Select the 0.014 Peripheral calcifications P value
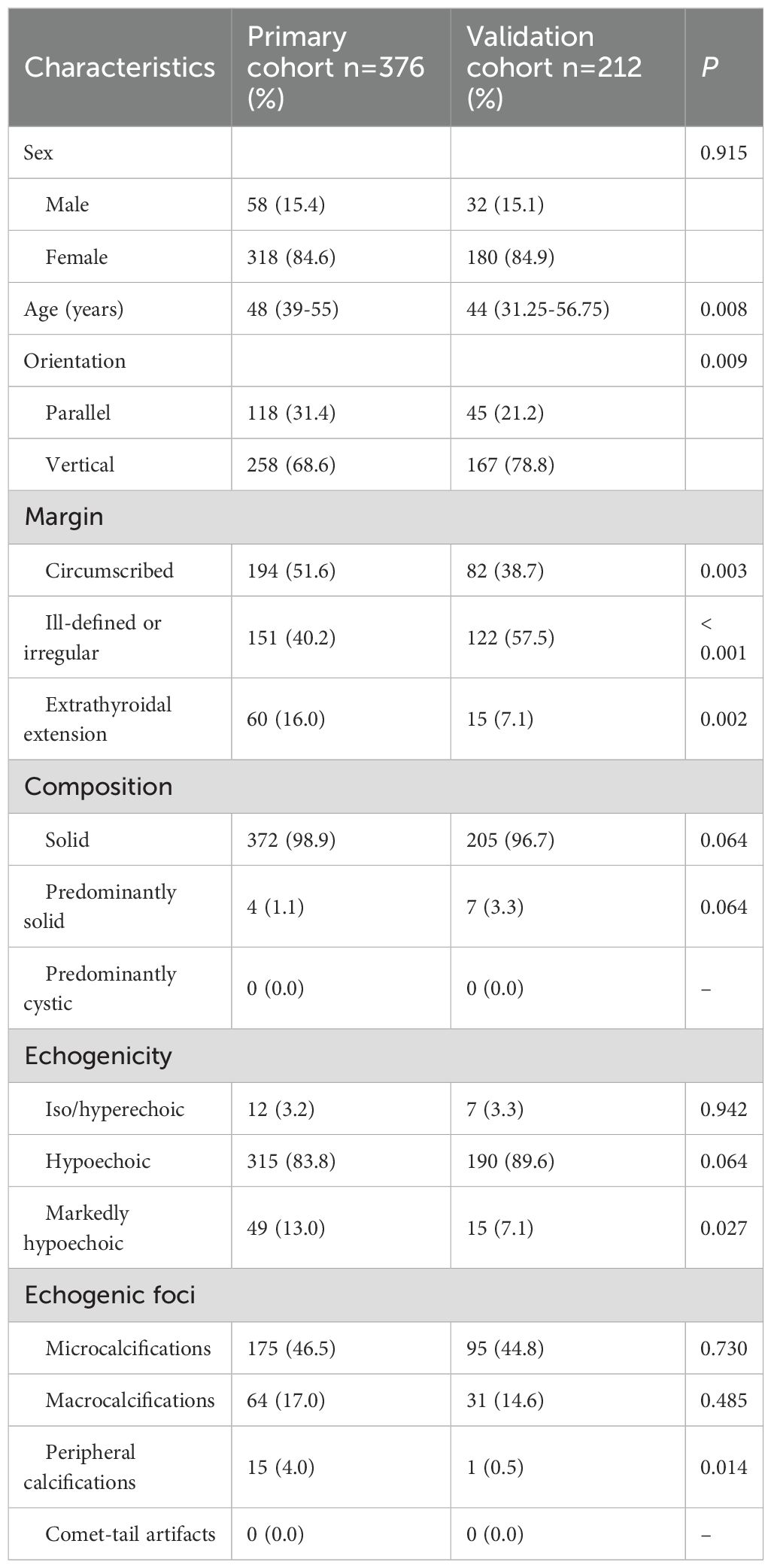Image resolution: width=771 pixels, height=1568 pixels. click(x=724, y=1467)
